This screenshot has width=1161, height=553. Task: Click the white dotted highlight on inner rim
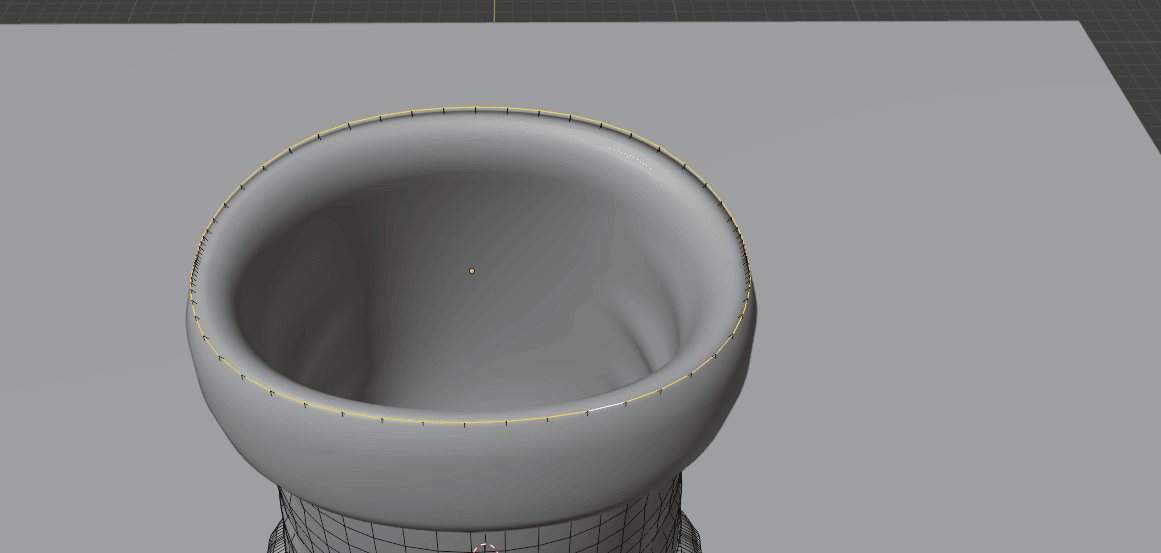tap(630, 156)
